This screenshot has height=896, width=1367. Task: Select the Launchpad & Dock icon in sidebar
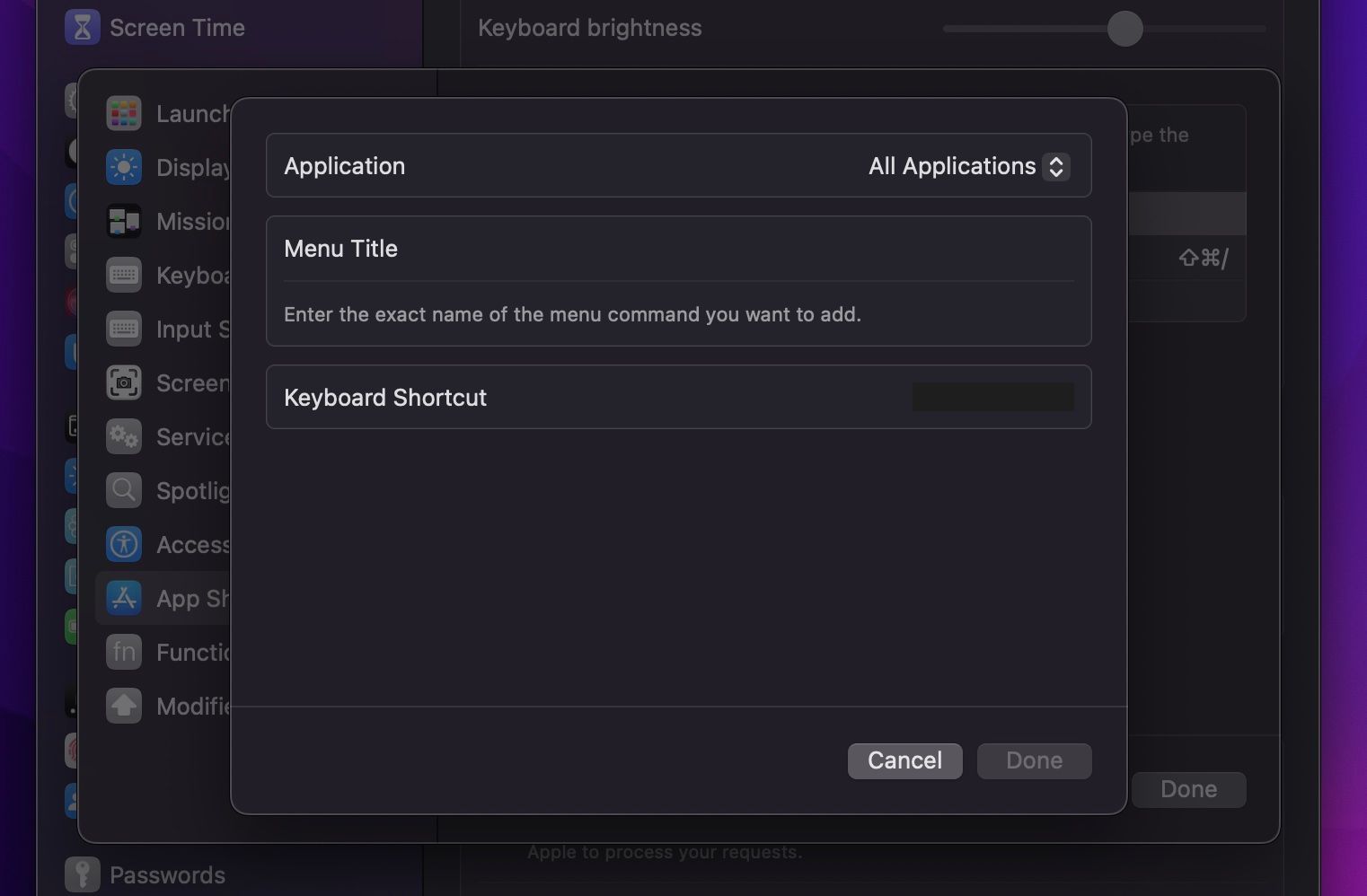[123, 113]
